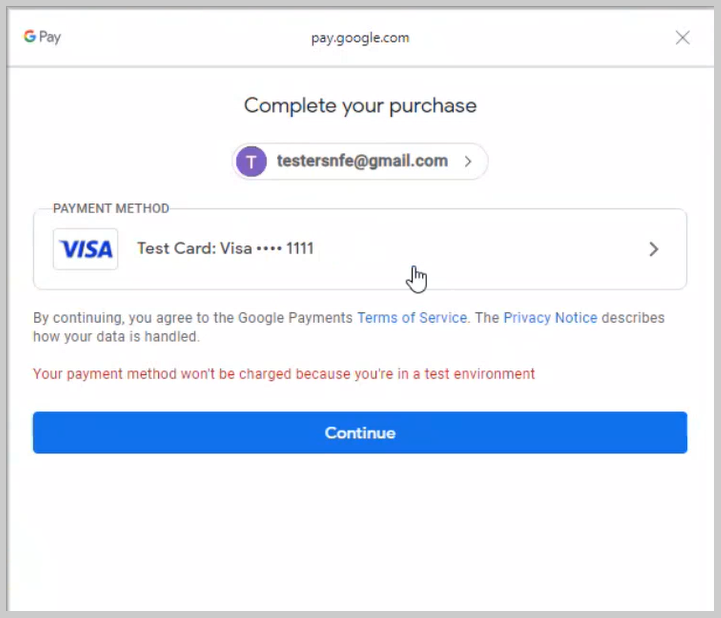Click the Visa card logo
This screenshot has height=618, width=721.
[x=86, y=249]
